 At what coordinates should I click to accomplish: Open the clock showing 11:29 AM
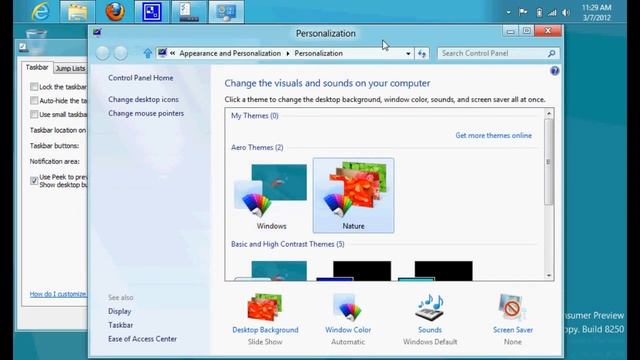pos(596,12)
